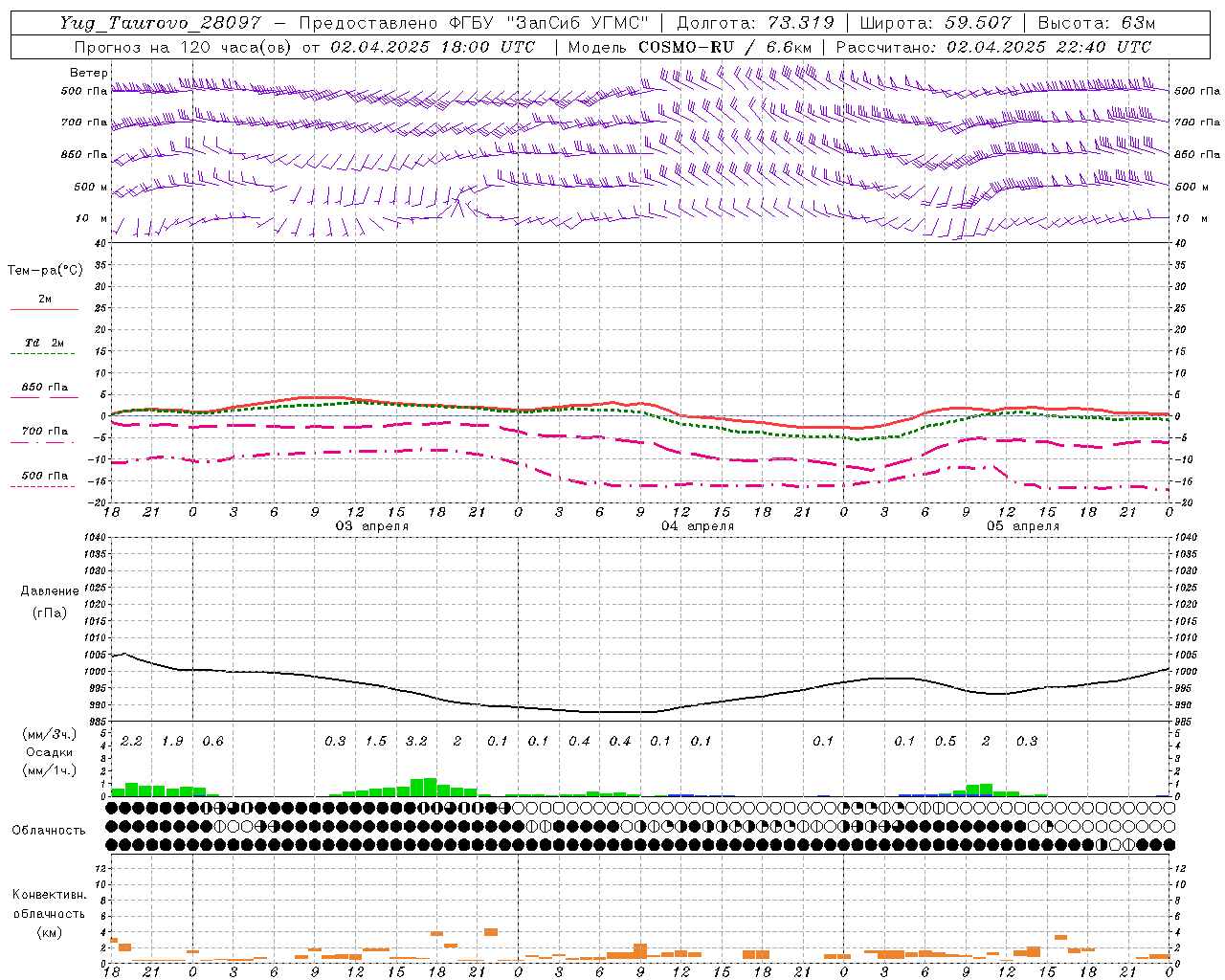
Task: Click the precipitation value 1.9
Action: 171,742
